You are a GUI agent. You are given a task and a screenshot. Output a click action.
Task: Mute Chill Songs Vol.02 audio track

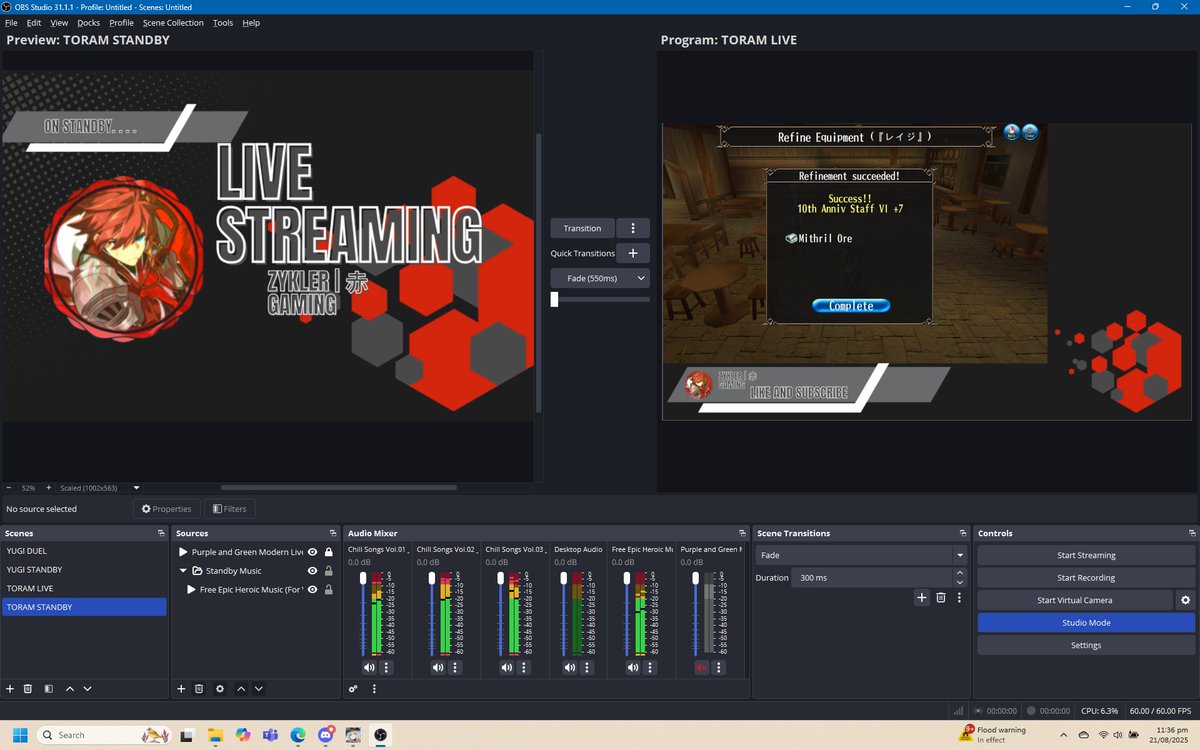pyautogui.click(x=438, y=667)
